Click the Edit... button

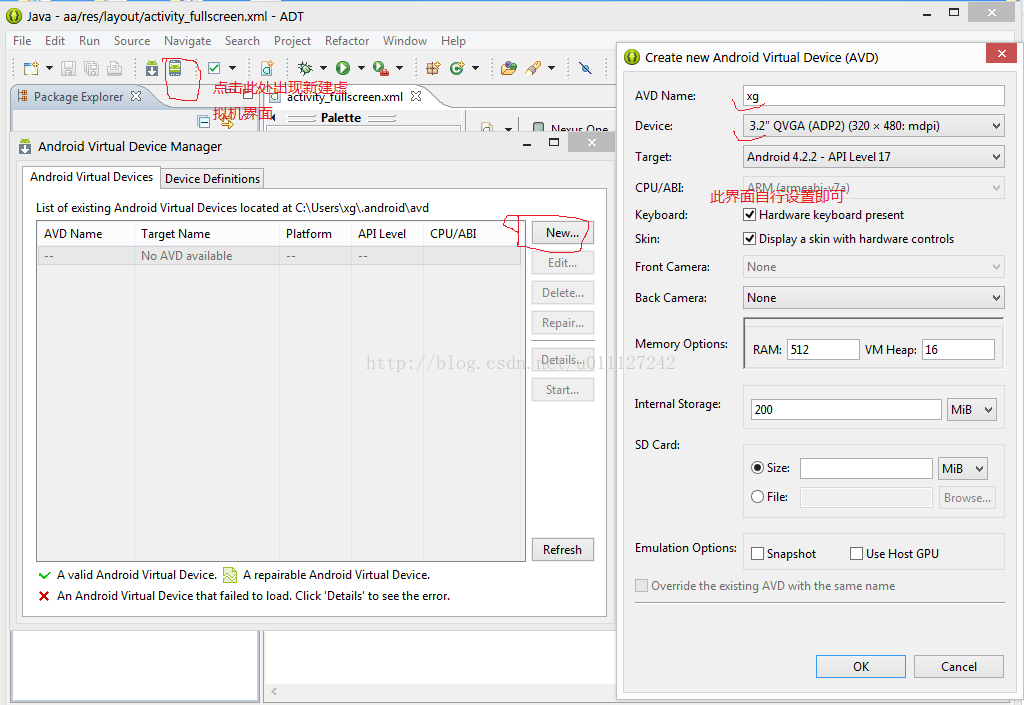click(x=562, y=262)
